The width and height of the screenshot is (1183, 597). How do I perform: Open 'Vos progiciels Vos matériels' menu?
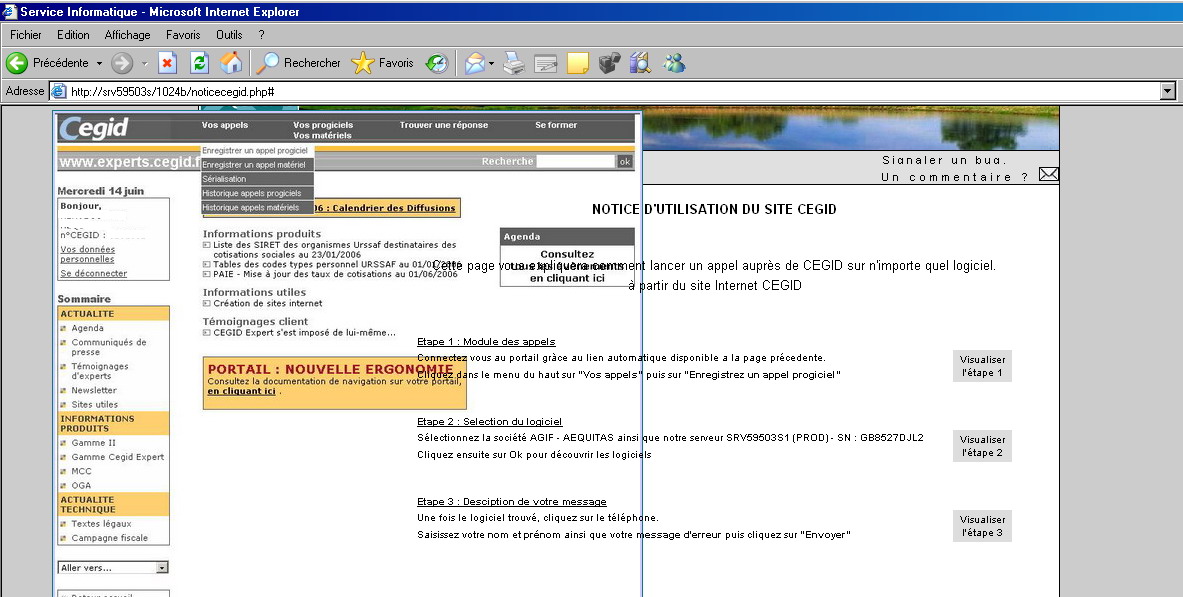pos(323,130)
